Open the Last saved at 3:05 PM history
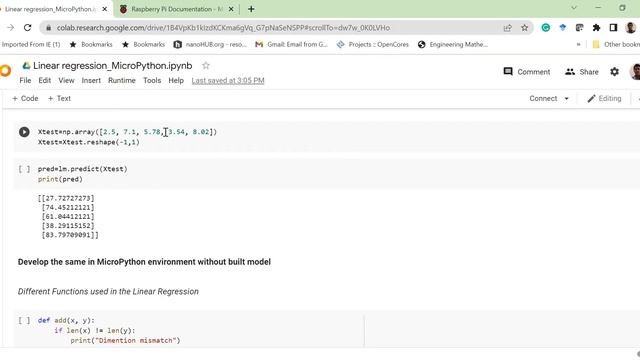The width and height of the screenshot is (640, 360). pyautogui.click(x=228, y=80)
